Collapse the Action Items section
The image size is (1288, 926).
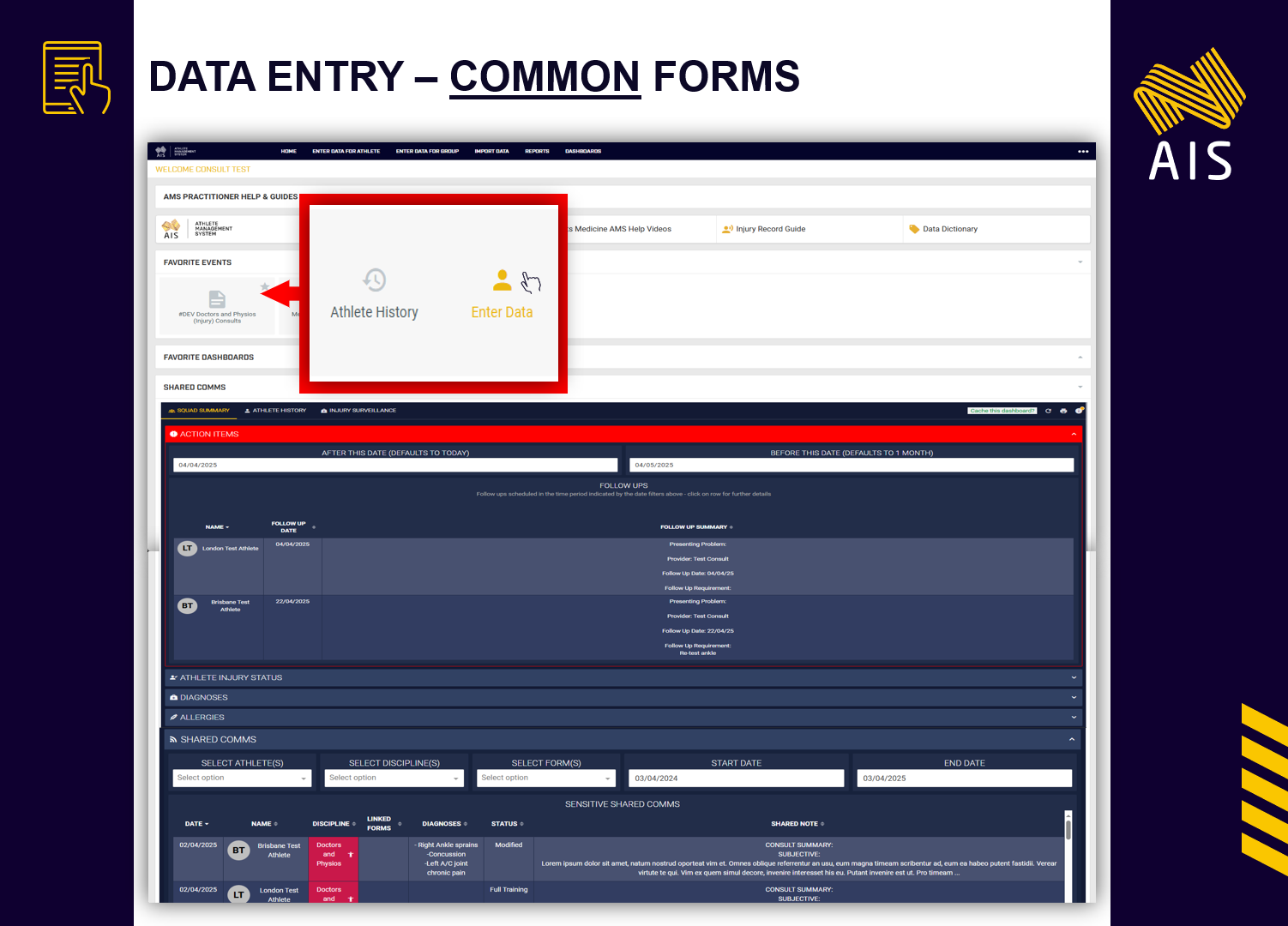tap(1074, 434)
